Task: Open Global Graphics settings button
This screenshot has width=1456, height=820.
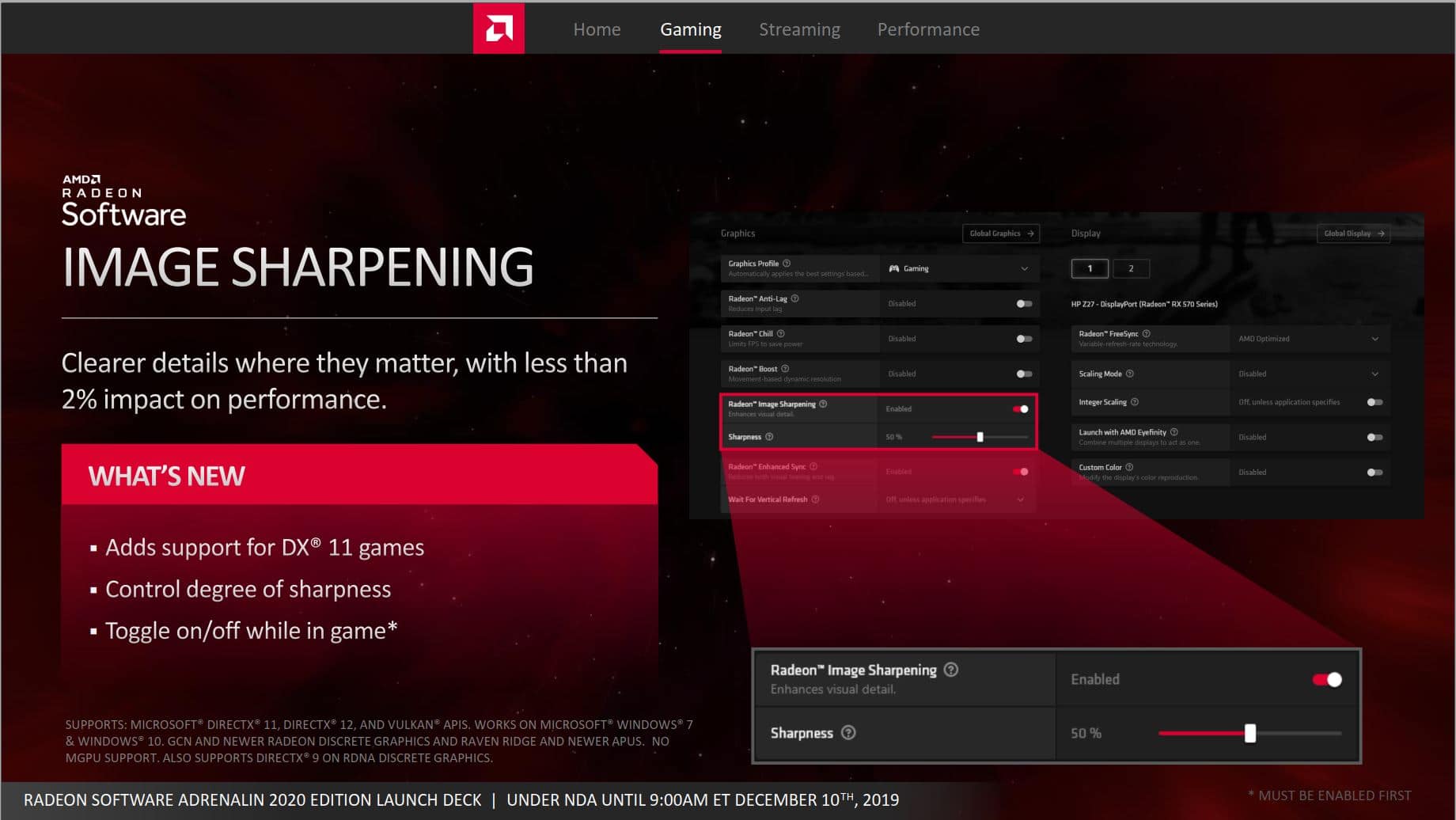Action: tap(1001, 233)
